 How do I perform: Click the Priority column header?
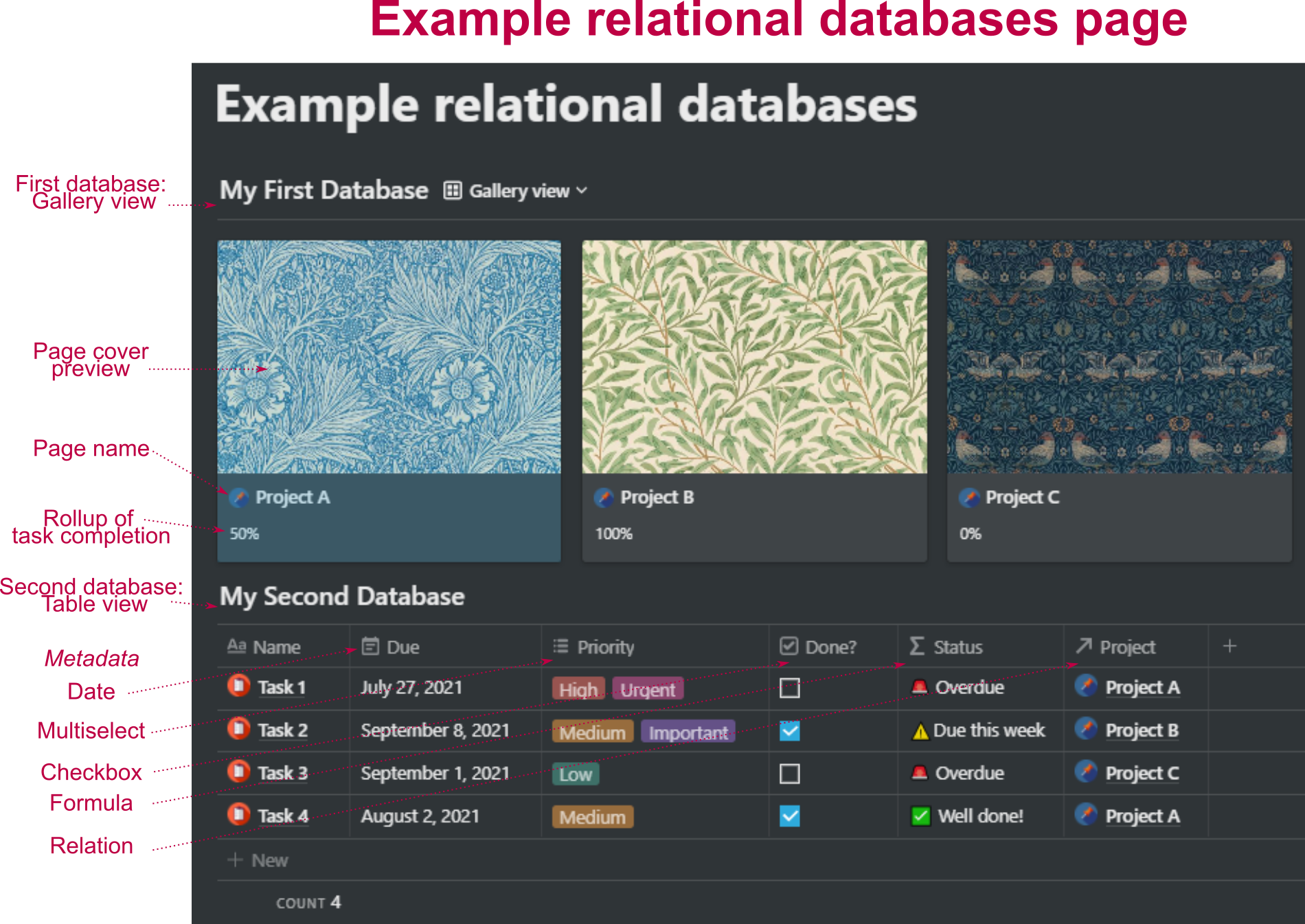655,647
